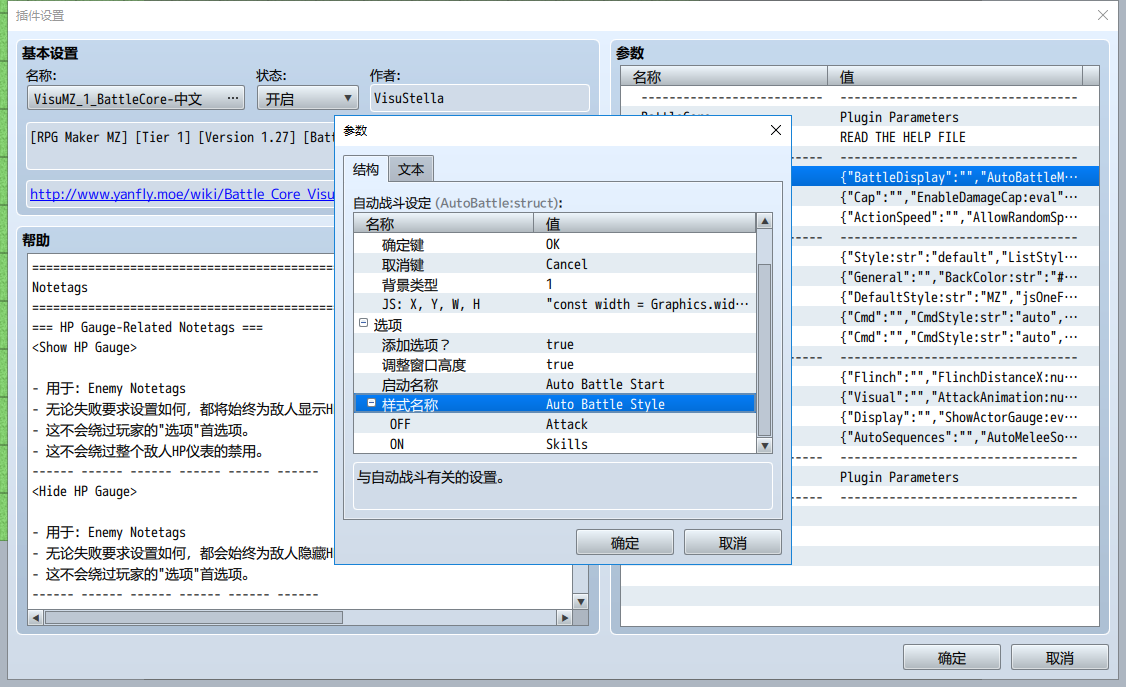1126x687 pixels.
Task: Click 确定 in the 参数 dialog
Action: click(x=625, y=543)
